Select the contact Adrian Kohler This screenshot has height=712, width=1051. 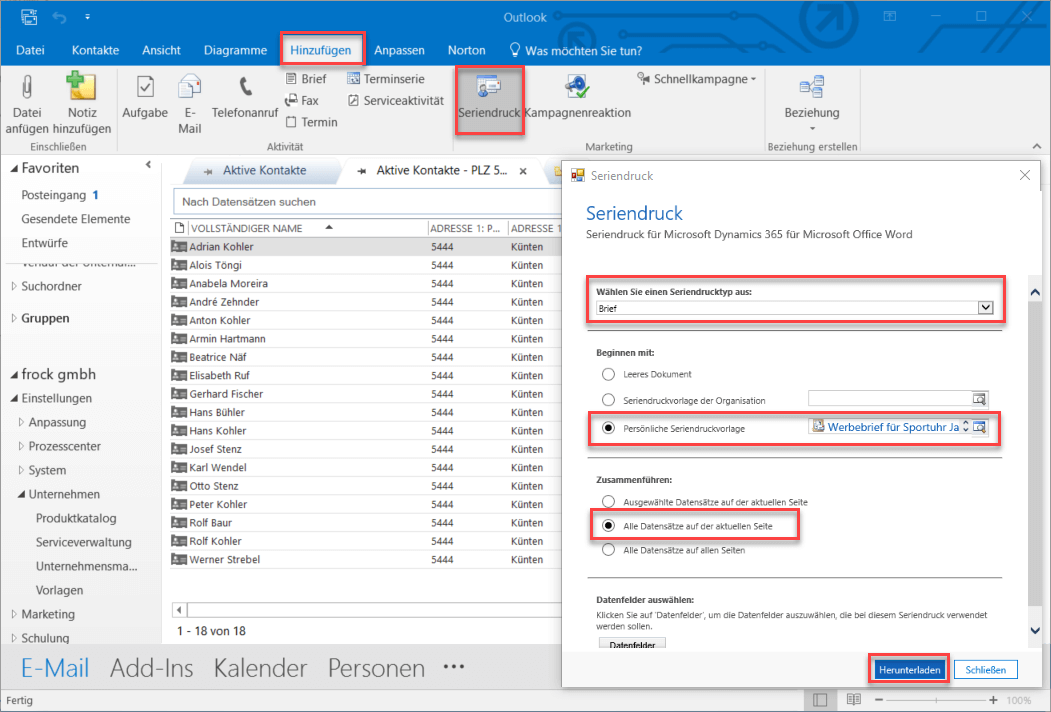point(221,247)
